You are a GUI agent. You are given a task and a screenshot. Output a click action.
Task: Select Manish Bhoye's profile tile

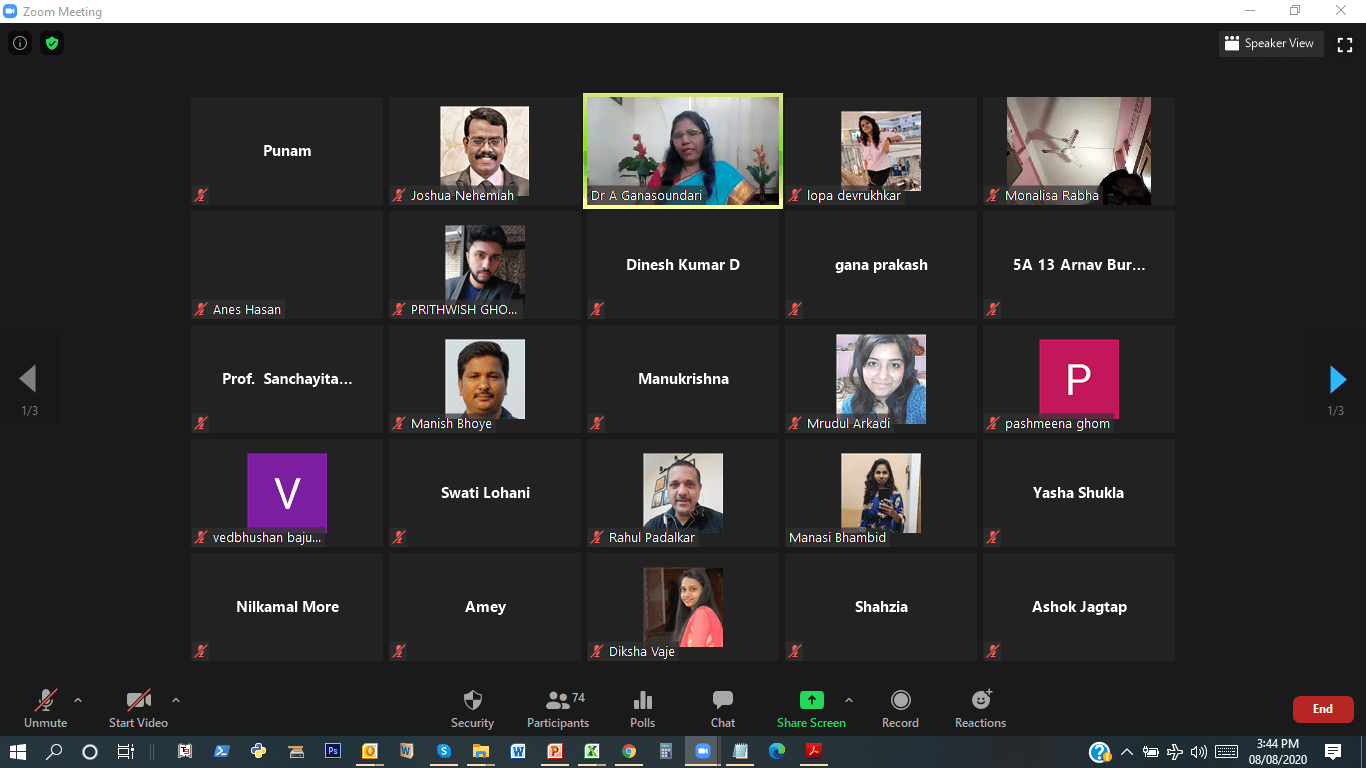[485, 379]
